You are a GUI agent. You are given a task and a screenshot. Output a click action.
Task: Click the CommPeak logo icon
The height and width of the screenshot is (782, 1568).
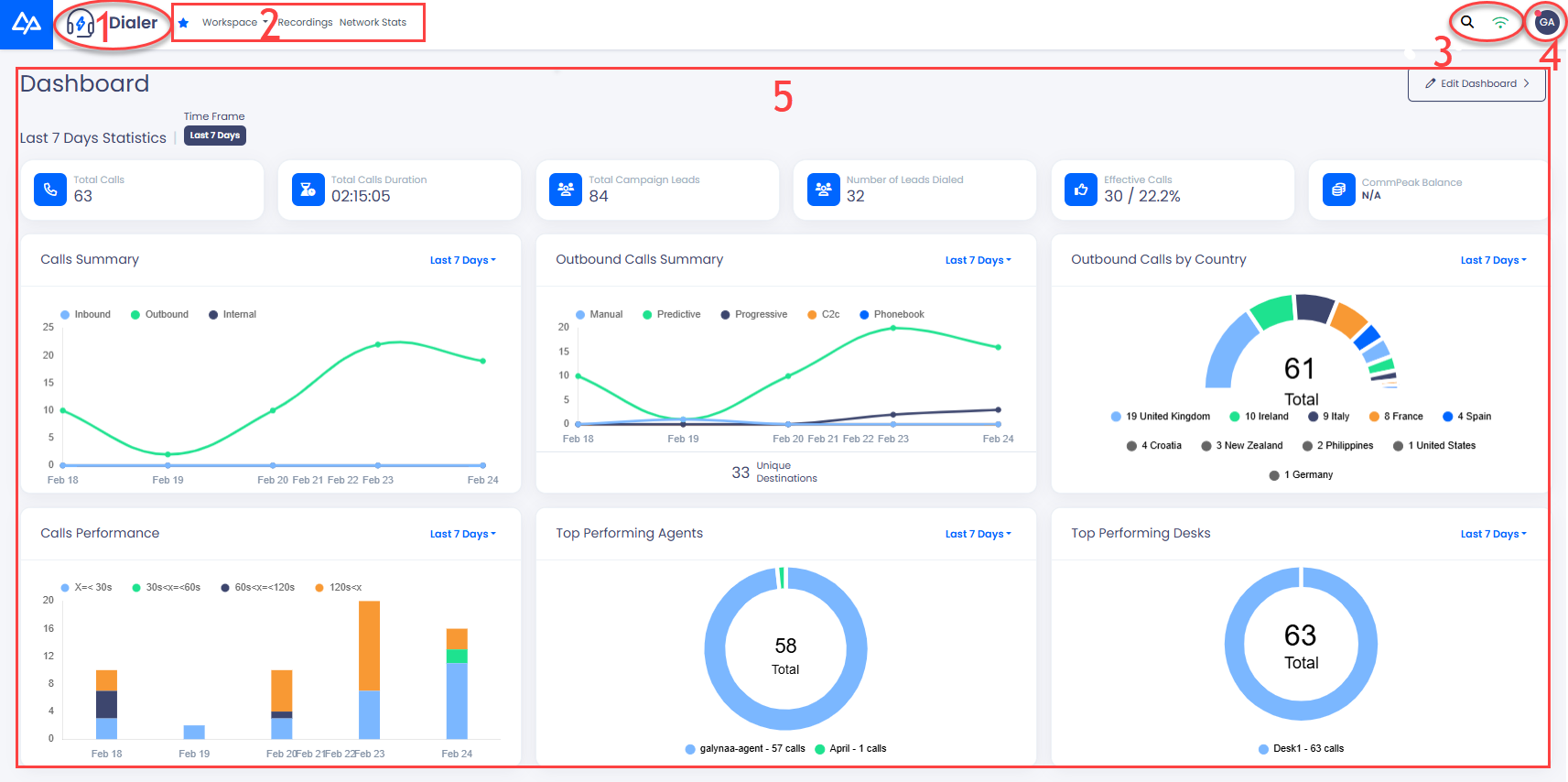tap(27, 24)
